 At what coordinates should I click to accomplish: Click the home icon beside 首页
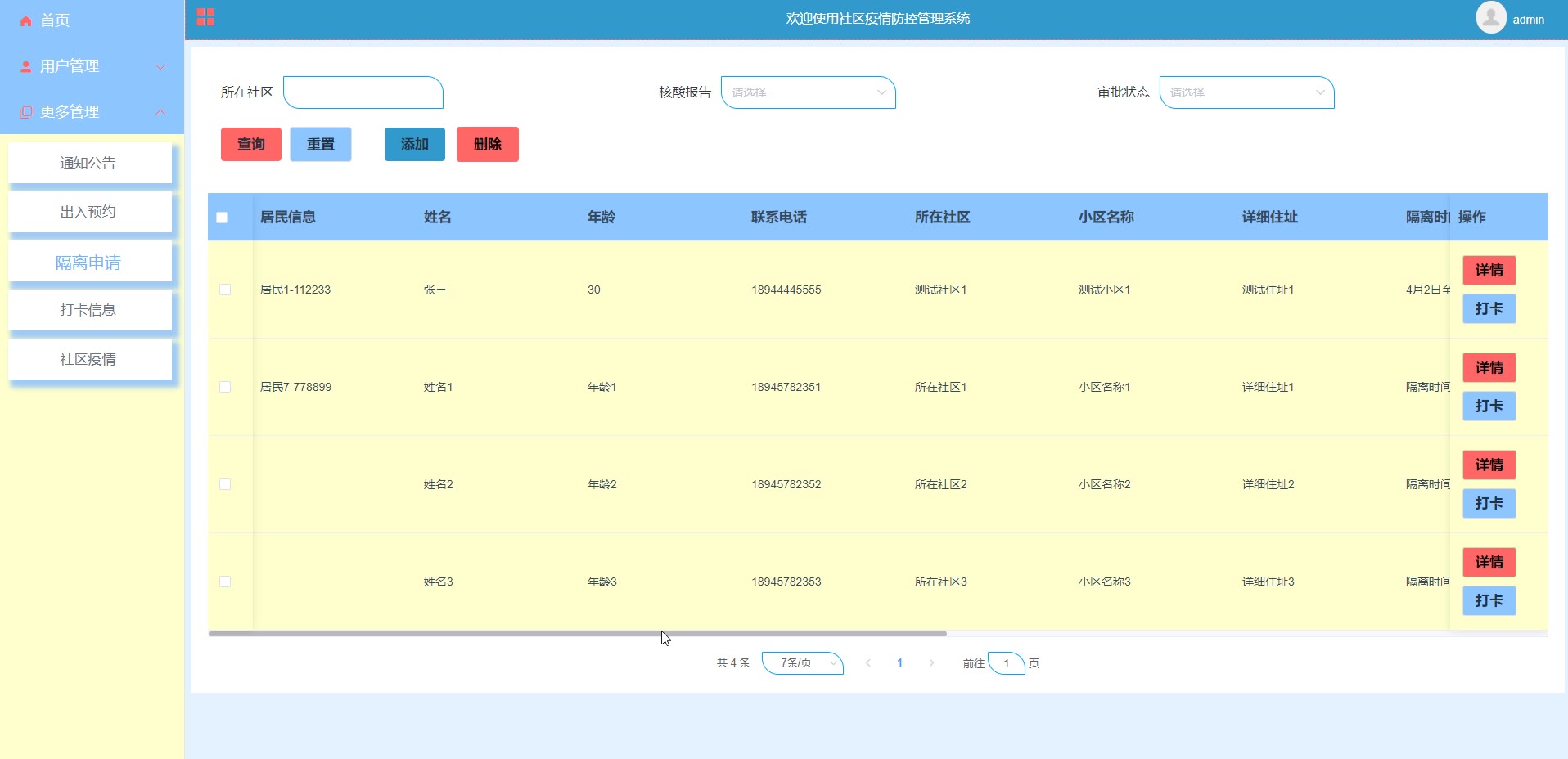pos(26,21)
